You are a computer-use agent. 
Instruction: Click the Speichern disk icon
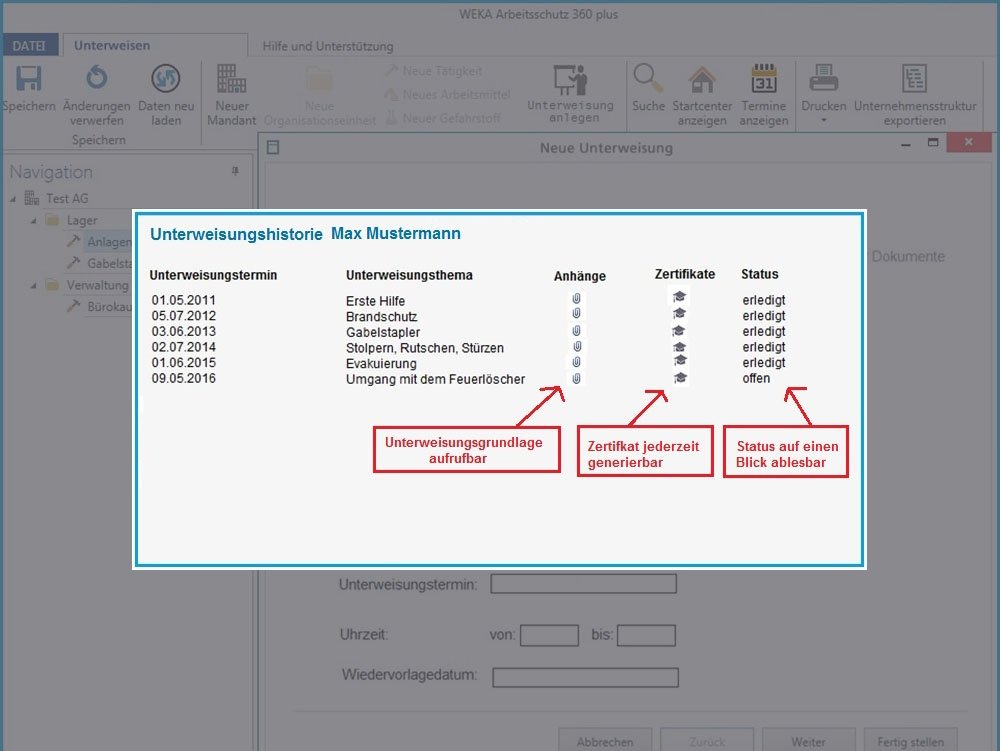pyautogui.click(x=29, y=79)
